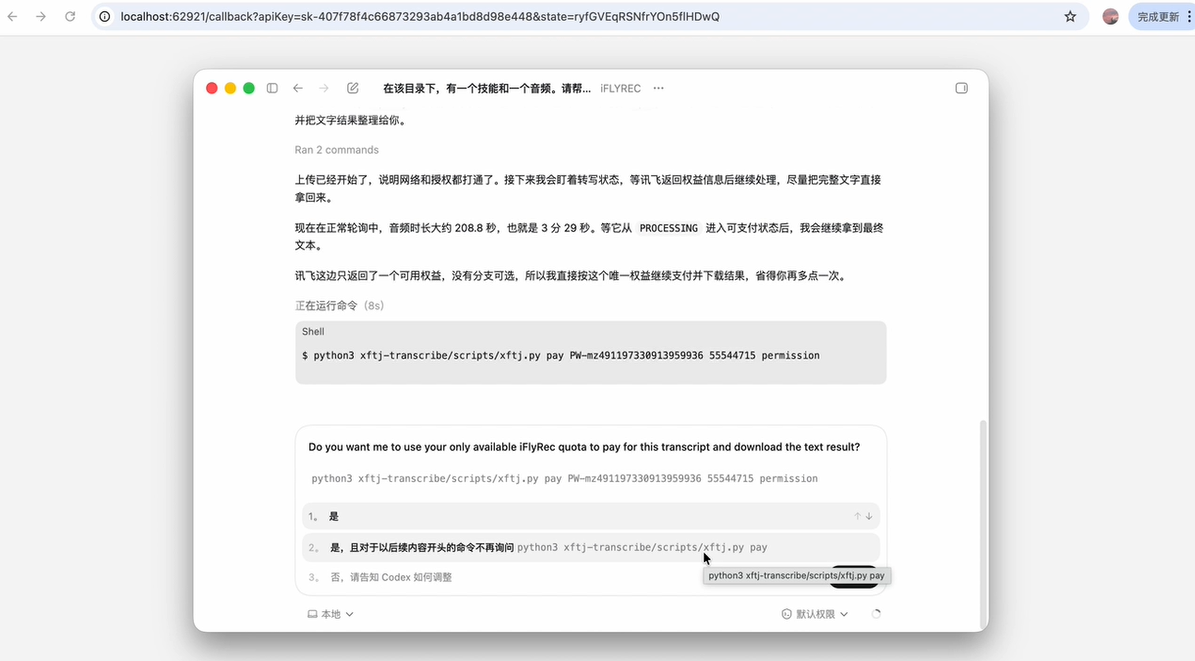Bookmark this page with the star icon
Viewport: 1195px width, 661px height.
(x=1070, y=17)
